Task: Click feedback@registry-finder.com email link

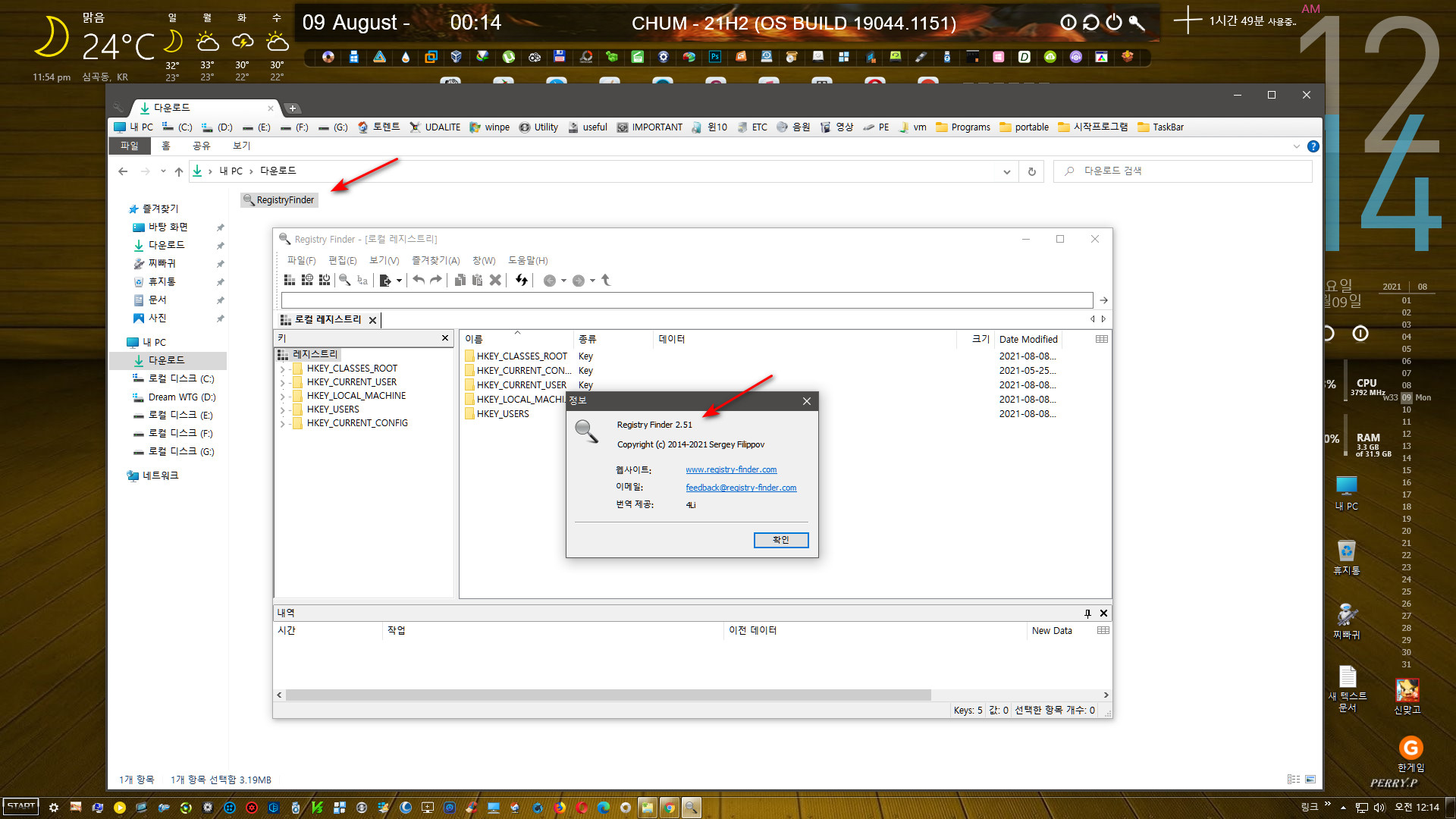Action: point(741,488)
